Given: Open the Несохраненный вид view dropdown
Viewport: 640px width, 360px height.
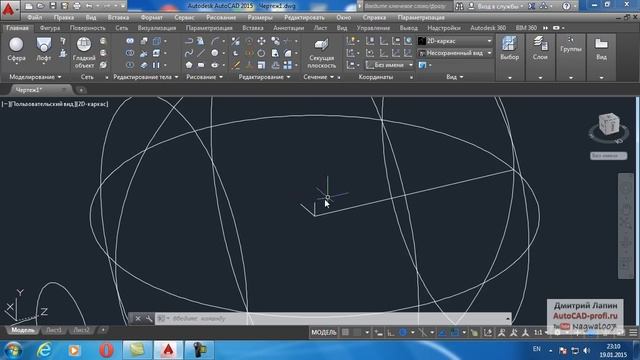Looking at the screenshot, I should 455,53.
